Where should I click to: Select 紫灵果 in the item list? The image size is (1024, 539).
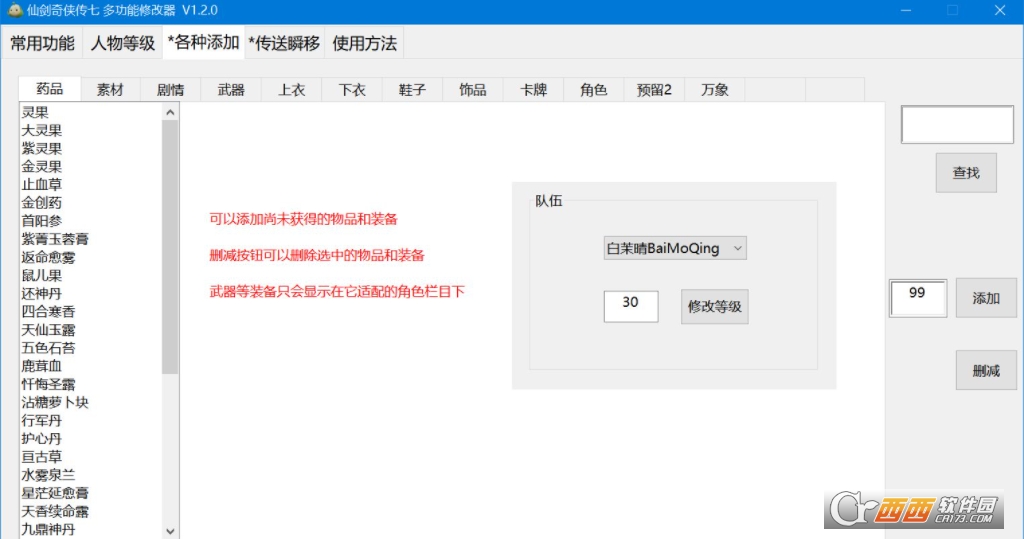click(x=42, y=148)
